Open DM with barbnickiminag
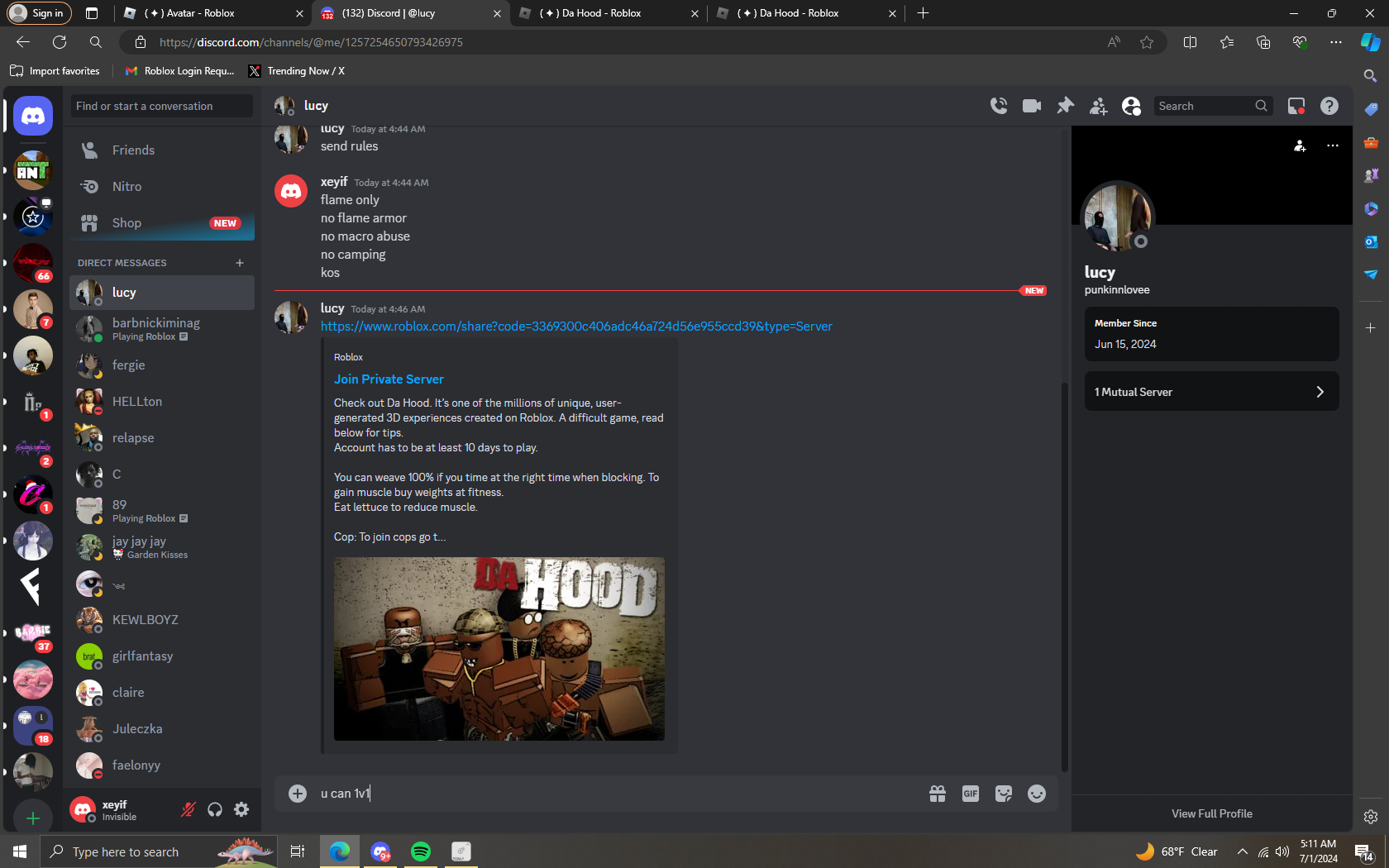 pos(162,329)
